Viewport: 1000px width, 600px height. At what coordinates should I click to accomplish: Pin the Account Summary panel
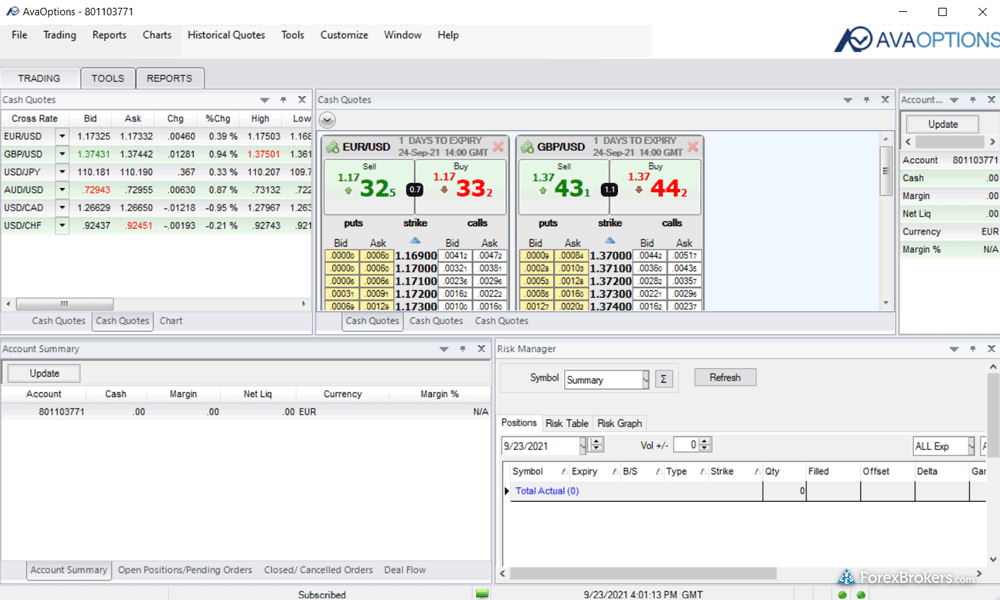point(462,349)
